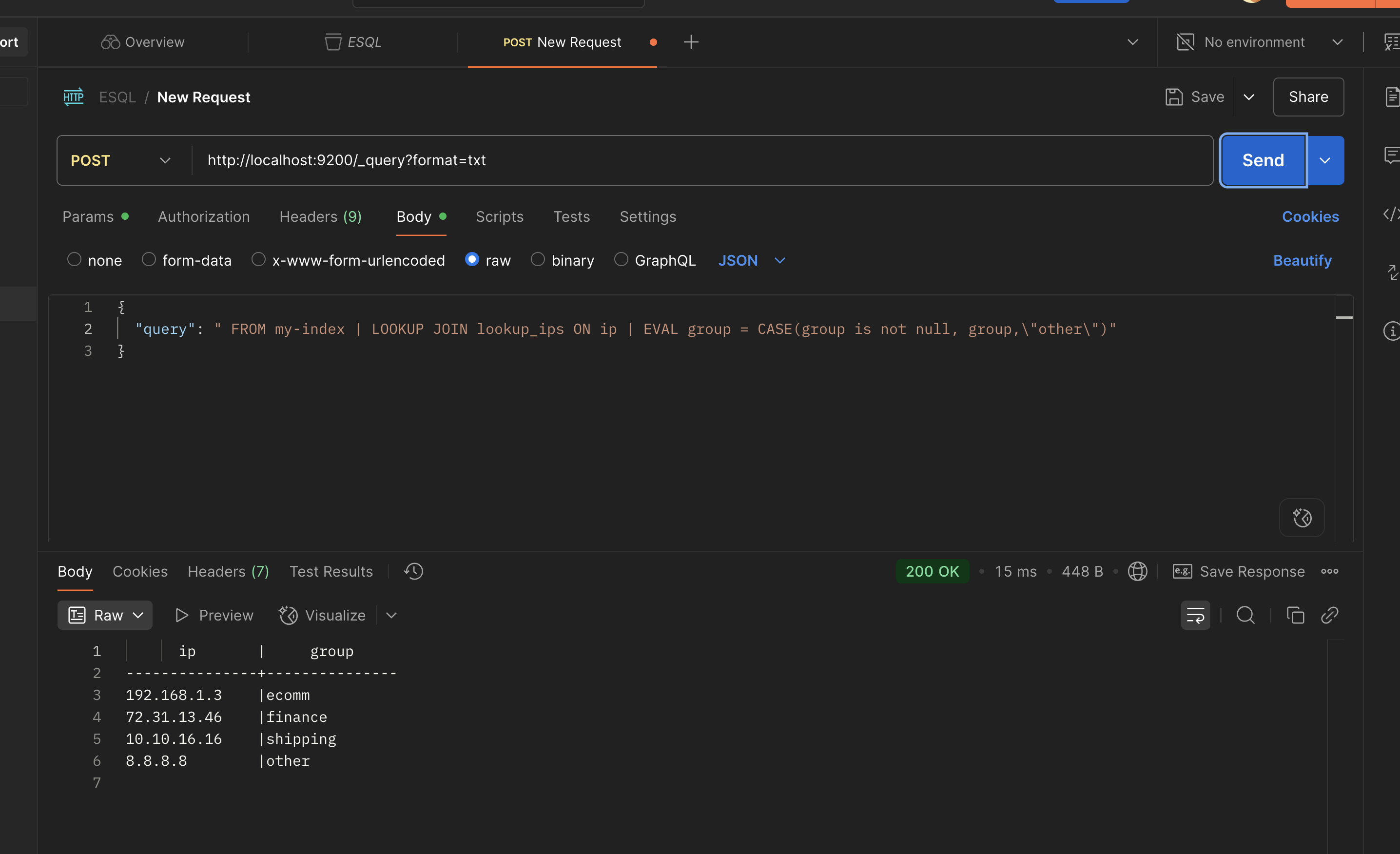Open new request tab with plus icon

[690, 42]
